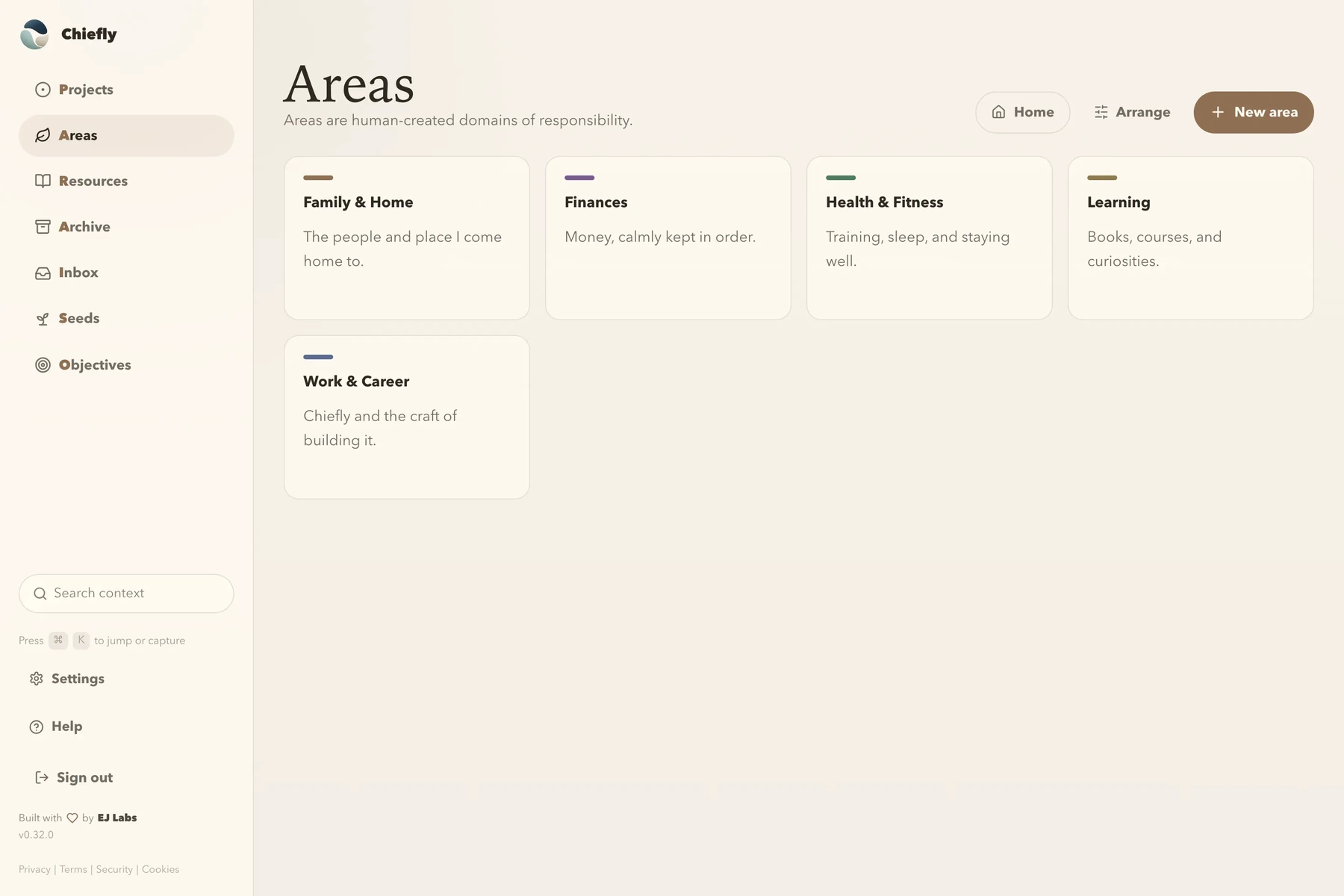1344x896 pixels.
Task: Click the house icon in Home button
Action: tap(998, 112)
